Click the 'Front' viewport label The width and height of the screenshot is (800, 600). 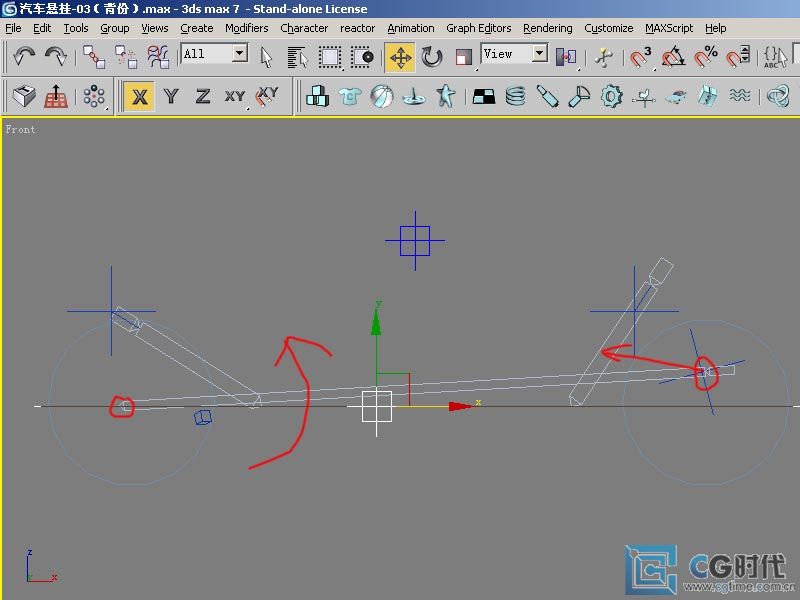(x=20, y=130)
